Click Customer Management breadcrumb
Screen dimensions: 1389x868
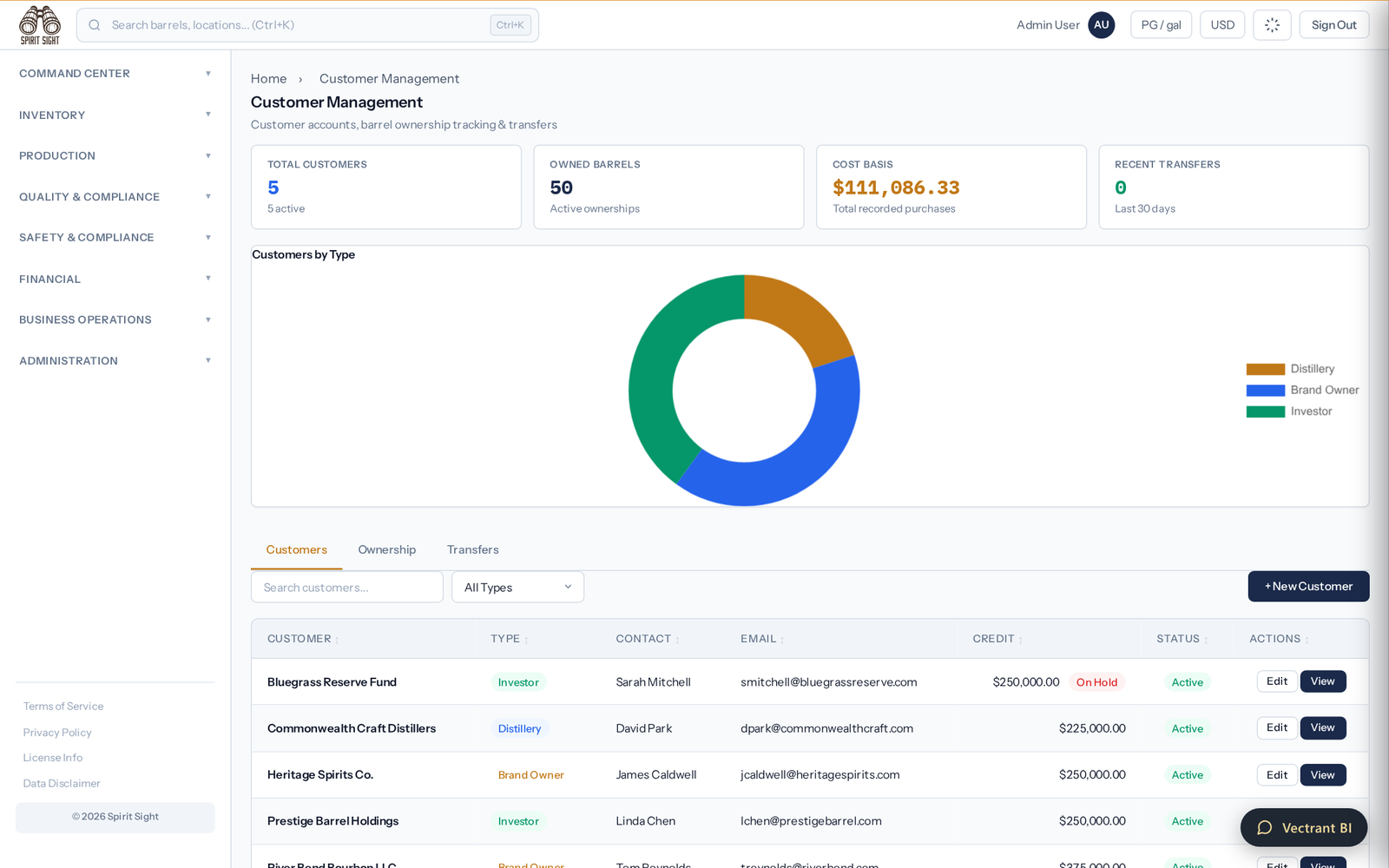coord(389,78)
